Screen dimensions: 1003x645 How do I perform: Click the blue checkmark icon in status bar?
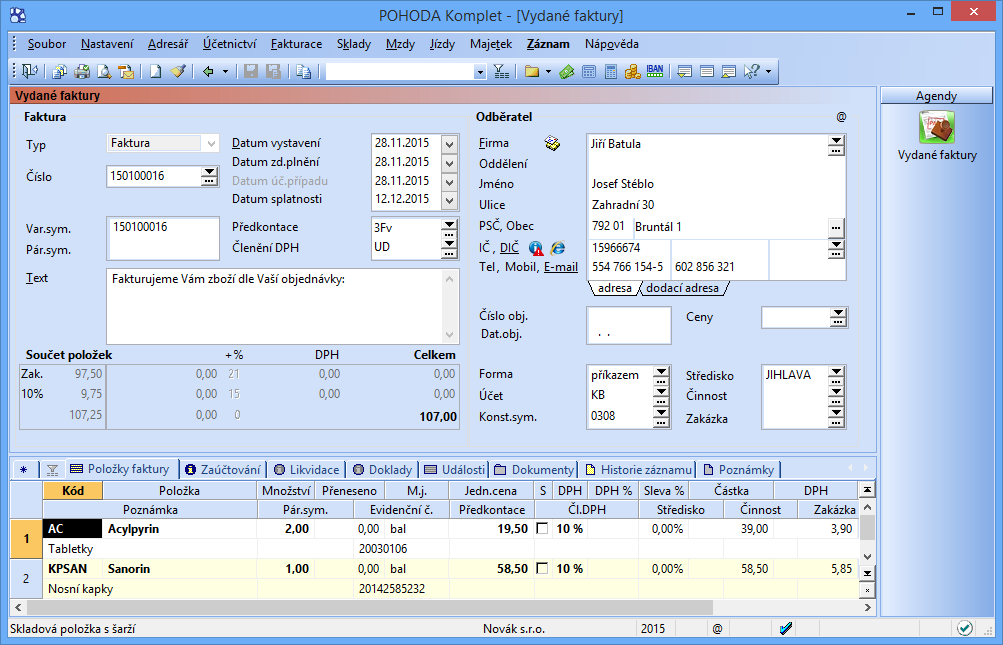[x=786, y=628]
